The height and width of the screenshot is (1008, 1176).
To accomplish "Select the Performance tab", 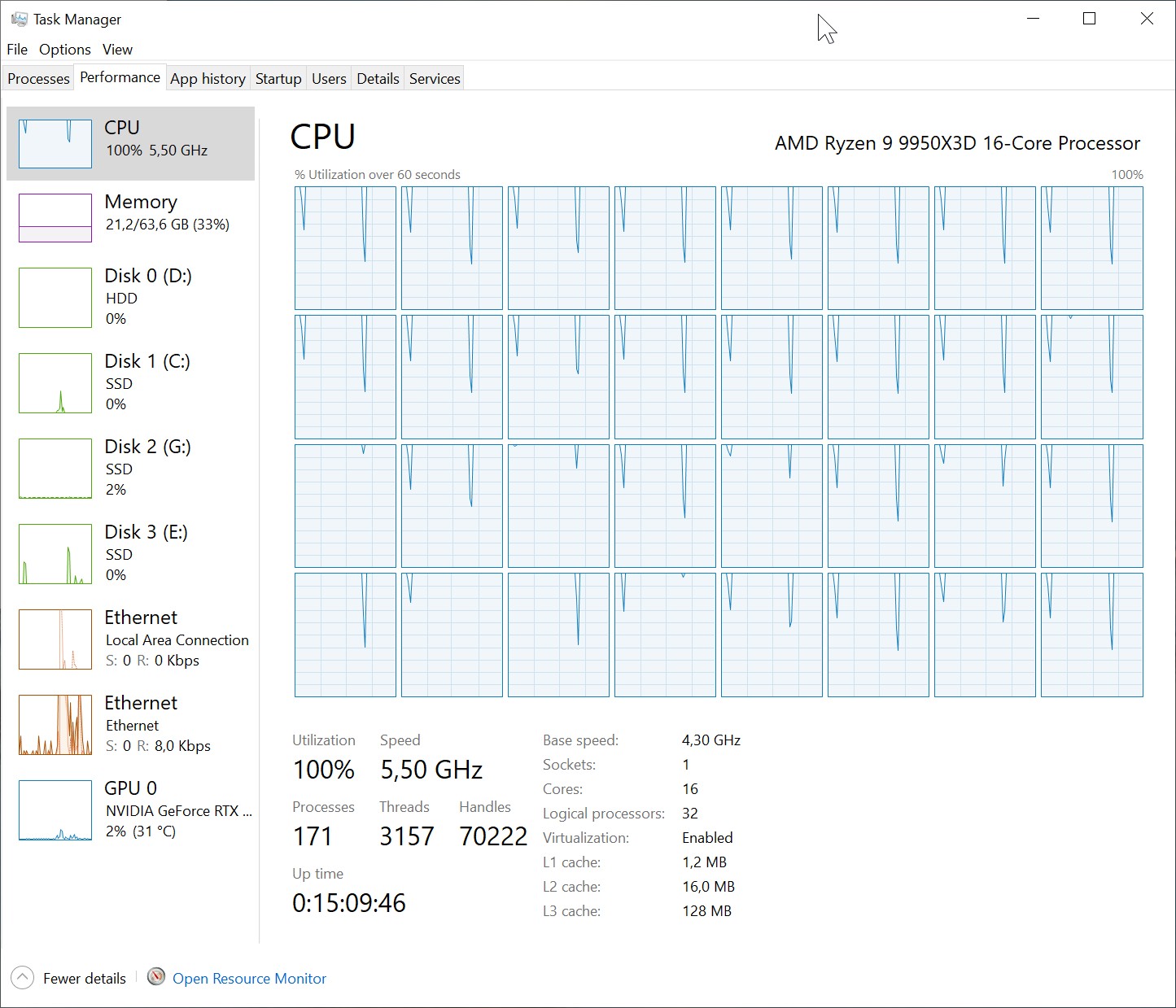I will click(120, 77).
